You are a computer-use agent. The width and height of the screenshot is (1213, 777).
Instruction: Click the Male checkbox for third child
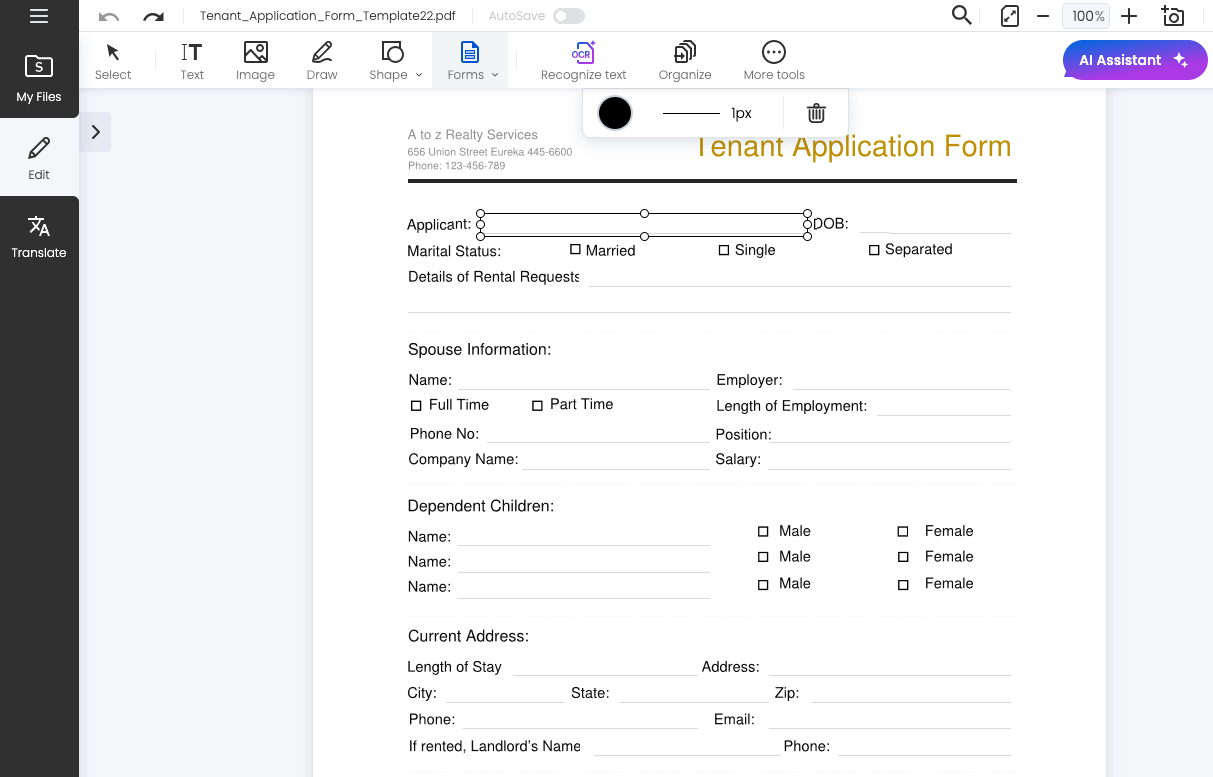[x=763, y=584]
